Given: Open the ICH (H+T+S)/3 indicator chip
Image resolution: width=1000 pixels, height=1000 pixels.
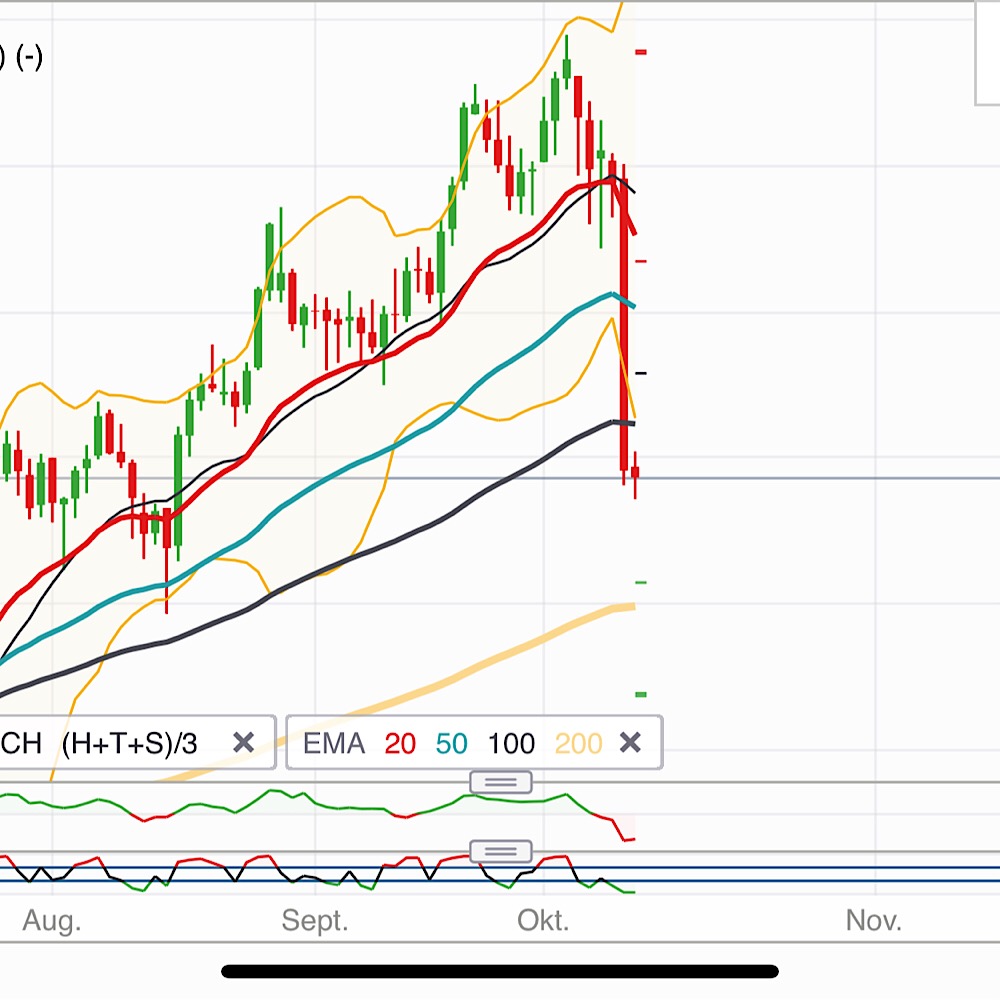Looking at the screenshot, I should point(130,743).
